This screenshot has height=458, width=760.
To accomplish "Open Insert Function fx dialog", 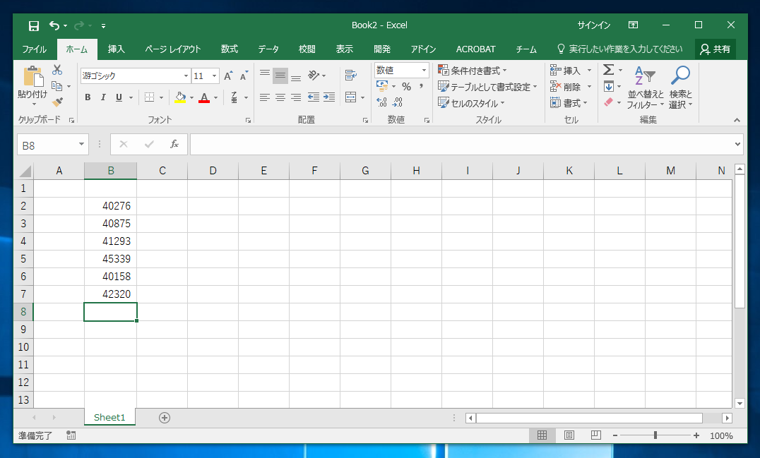I will pyautogui.click(x=174, y=144).
